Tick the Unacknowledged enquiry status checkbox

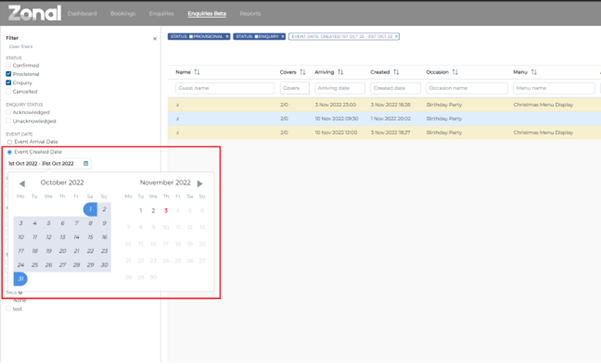click(8, 121)
